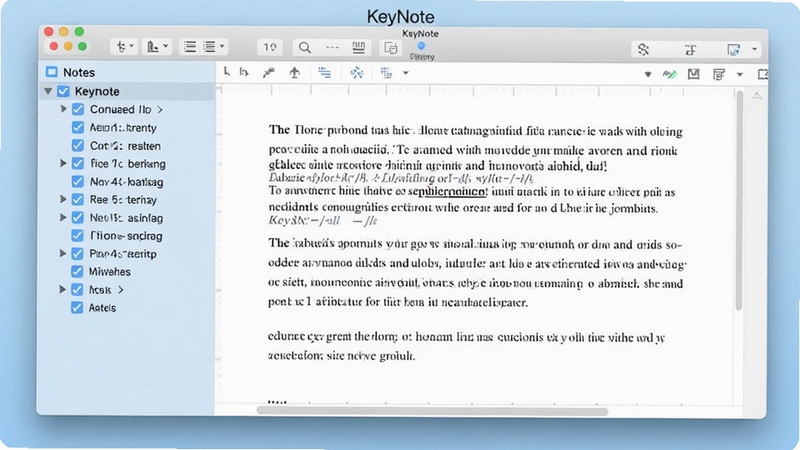Click the chevron right of Conuaed Ilo
This screenshot has width=800, height=450.
(x=160, y=110)
